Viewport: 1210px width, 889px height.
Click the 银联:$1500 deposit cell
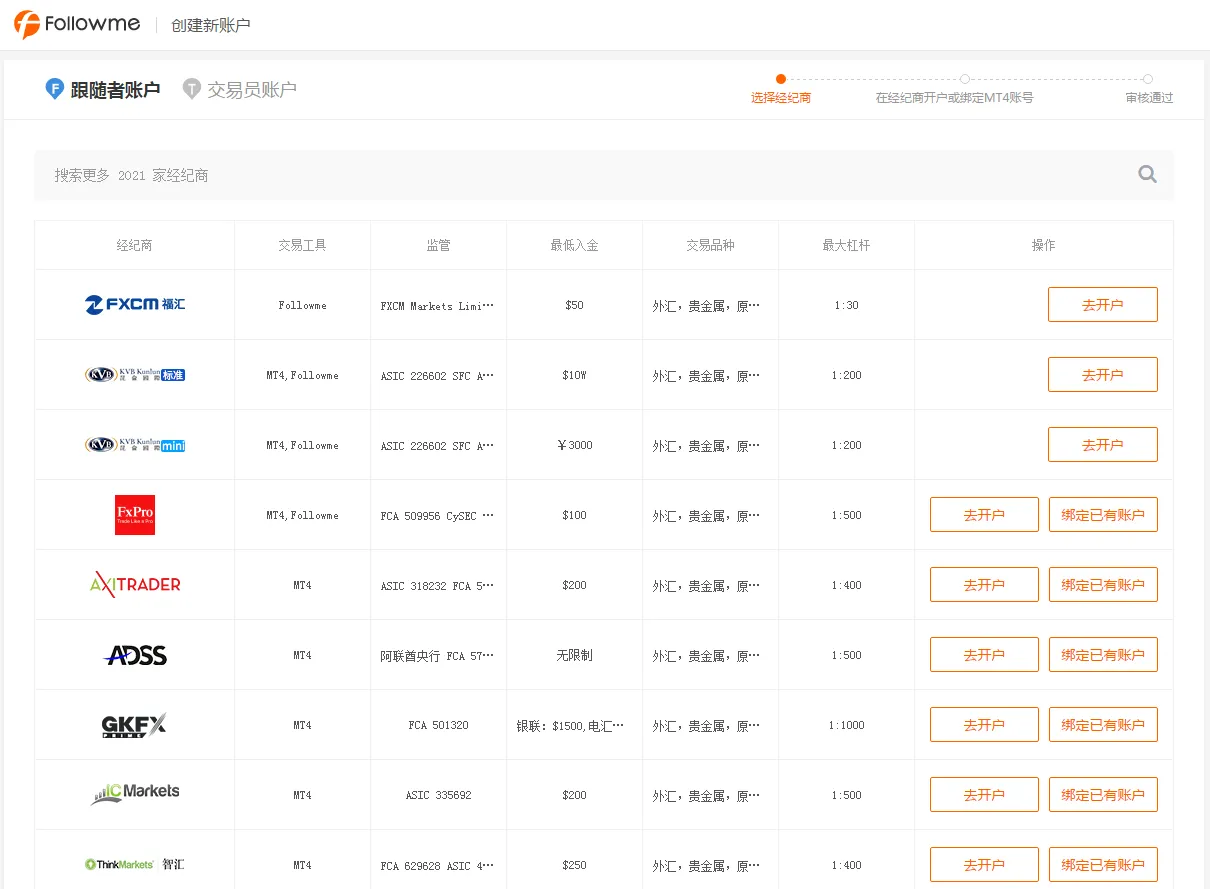tap(574, 726)
